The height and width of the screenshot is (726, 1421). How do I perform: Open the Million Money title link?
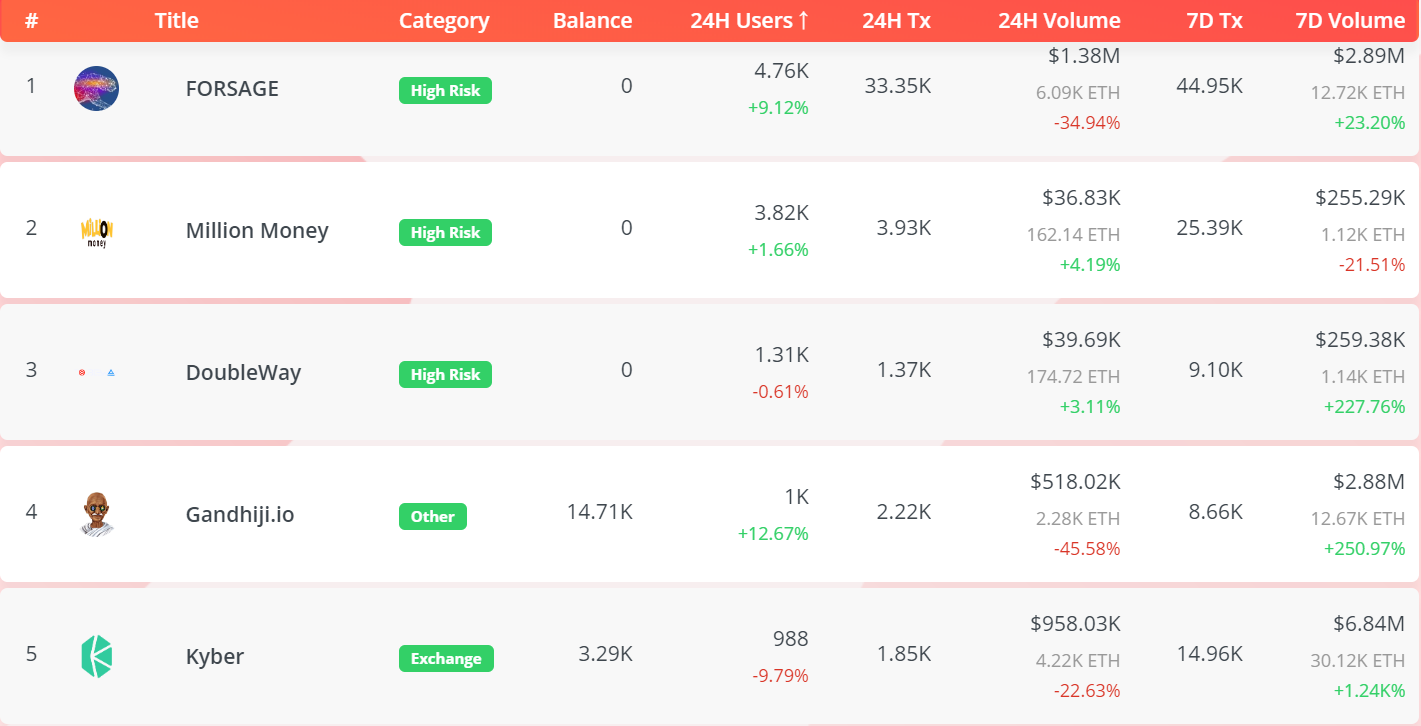[257, 231]
